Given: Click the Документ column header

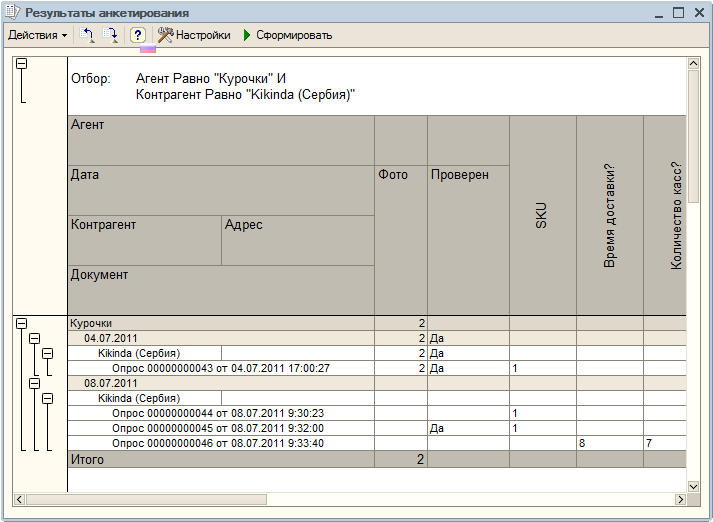Looking at the screenshot, I should click(221, 290).
